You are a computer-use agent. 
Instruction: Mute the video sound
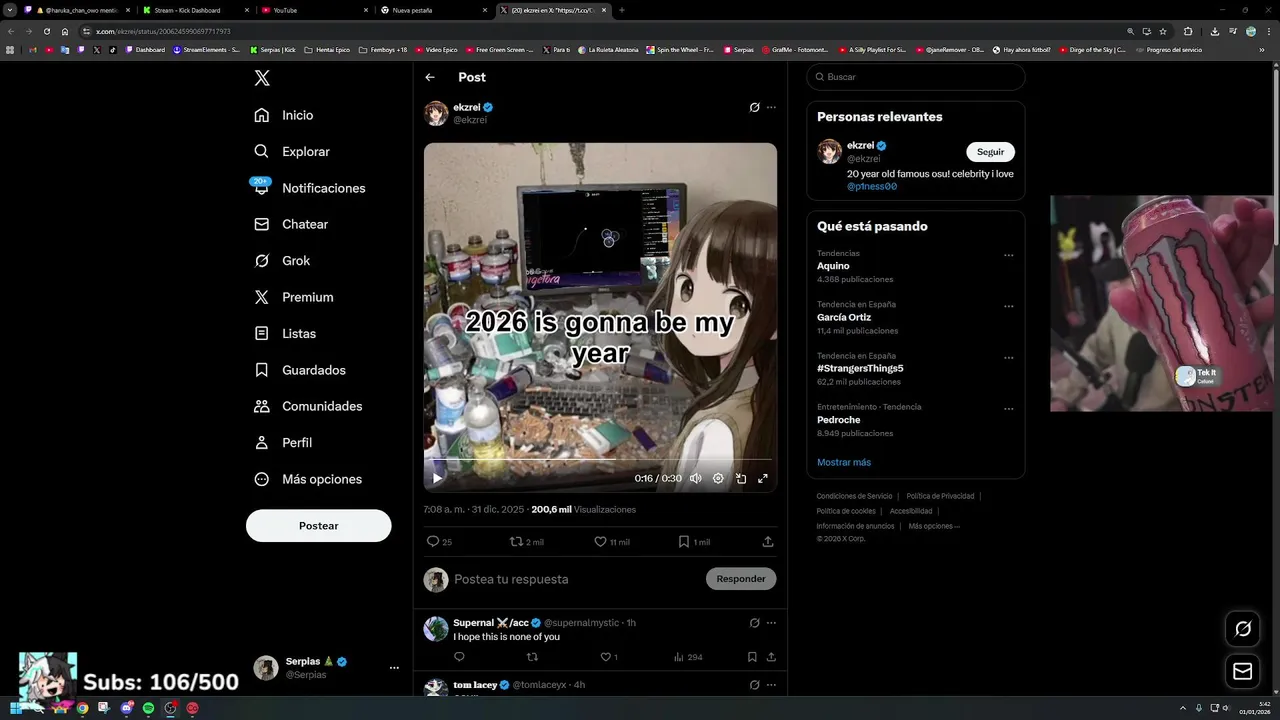coord(695,478)
